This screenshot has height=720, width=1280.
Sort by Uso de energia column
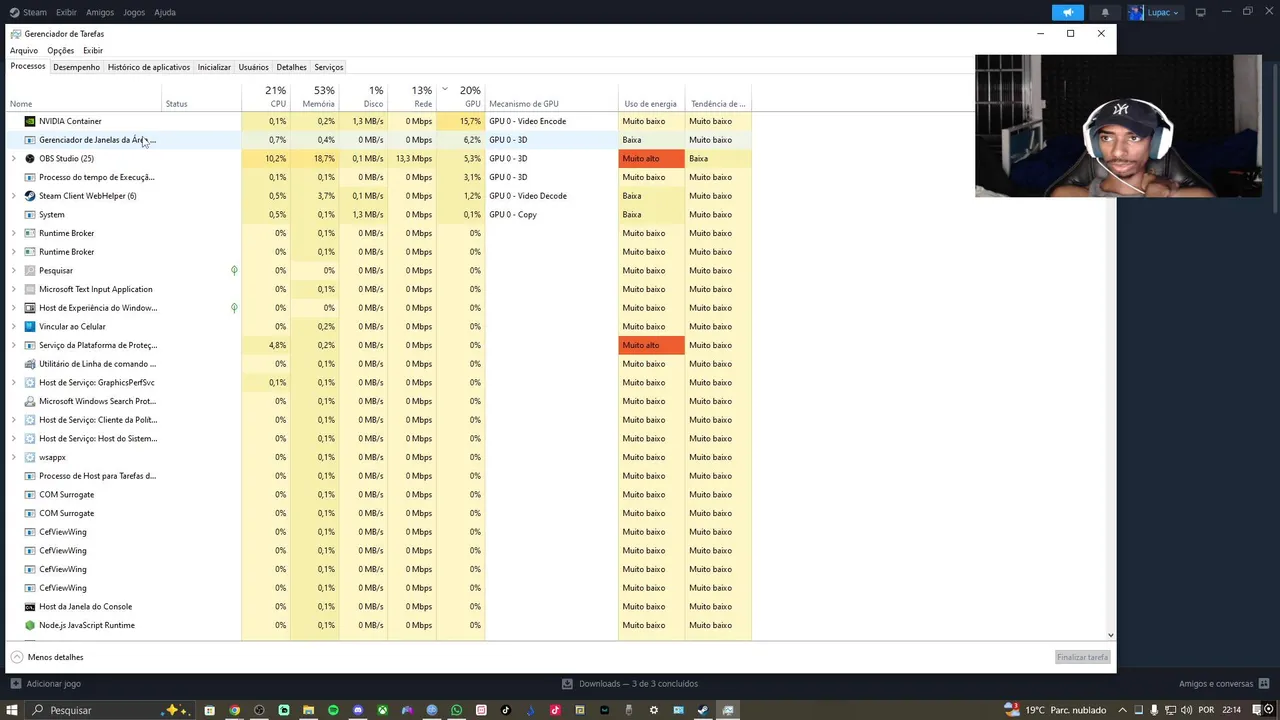click(x=651, y=97)
